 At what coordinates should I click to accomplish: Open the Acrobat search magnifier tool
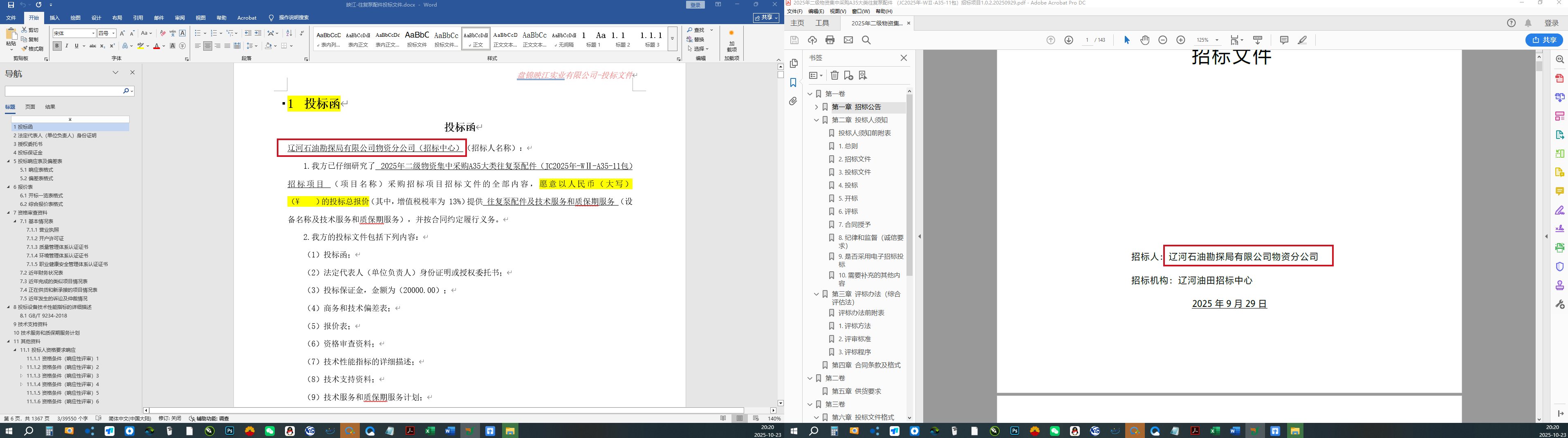pyautogui.click(x=866, y=40)
